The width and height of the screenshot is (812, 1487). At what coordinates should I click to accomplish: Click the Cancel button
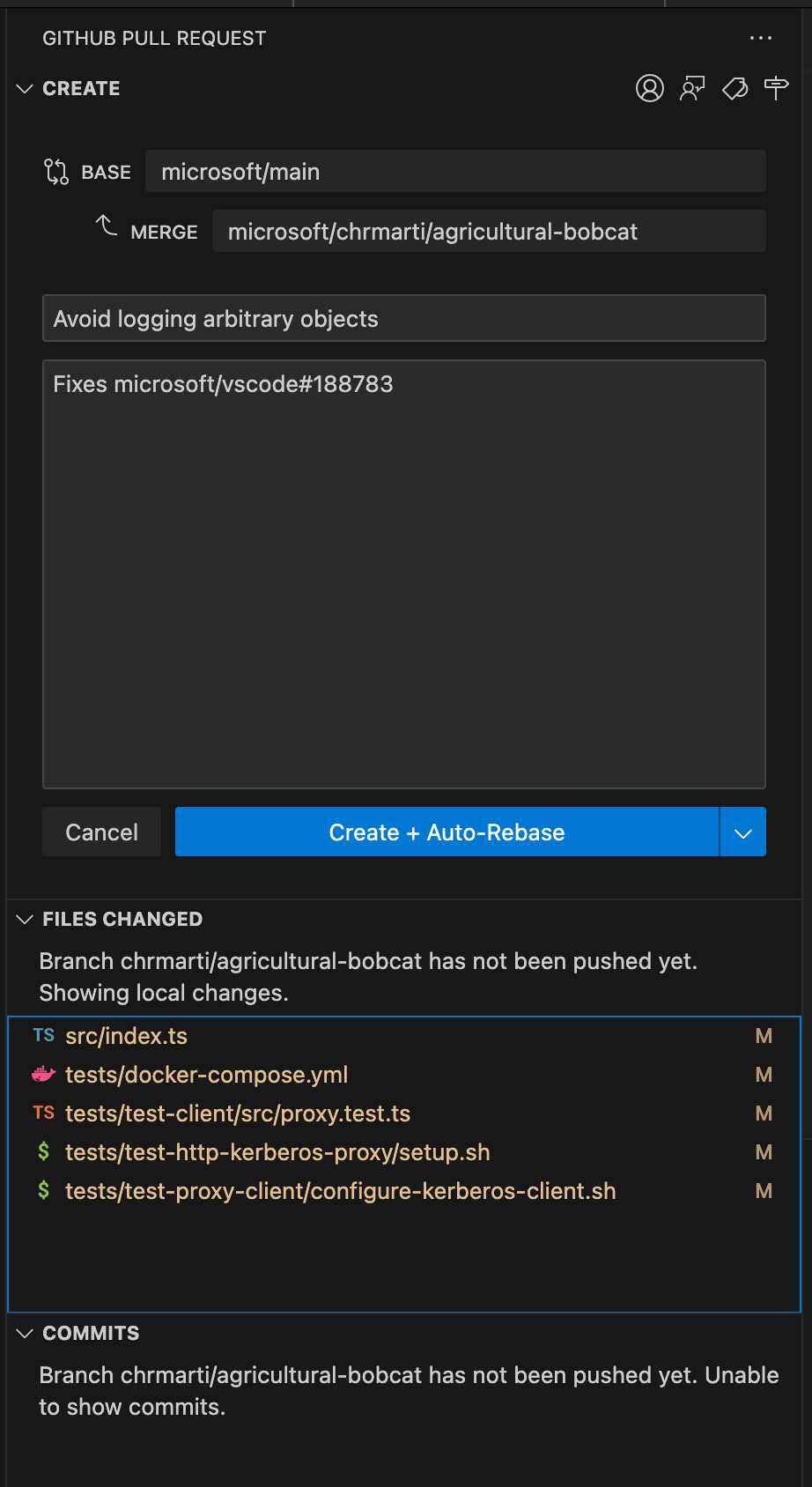pos(101,832)
